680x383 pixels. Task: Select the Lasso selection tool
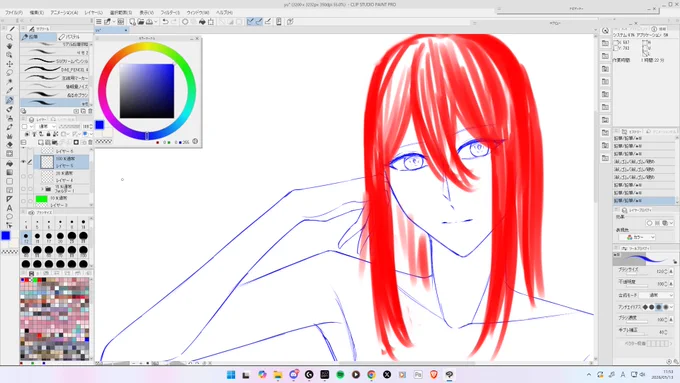tap(9, 73)
